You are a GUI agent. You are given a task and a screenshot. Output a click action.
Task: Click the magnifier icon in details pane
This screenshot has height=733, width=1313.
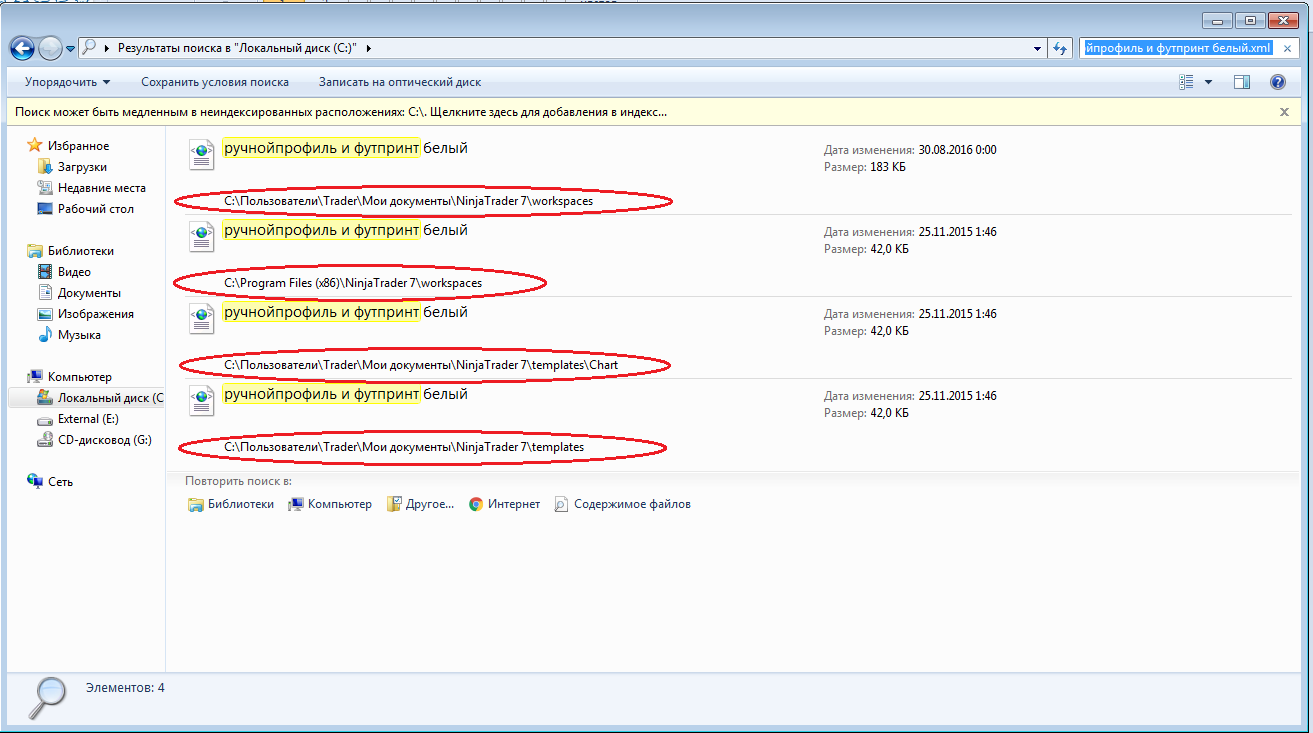pyautogui.click(x=45, y=697)
